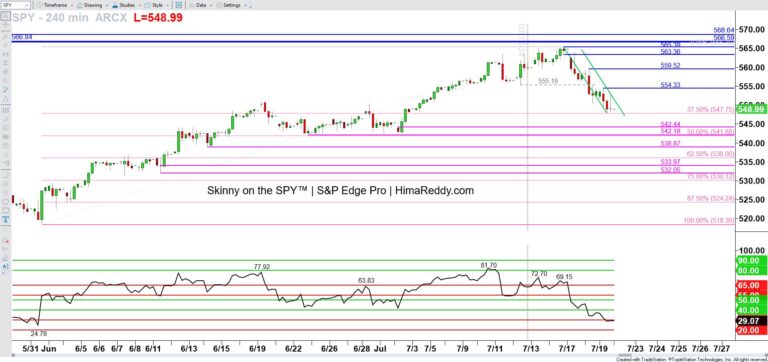Open the Settings dropdown menu

[x=231, y=5]
